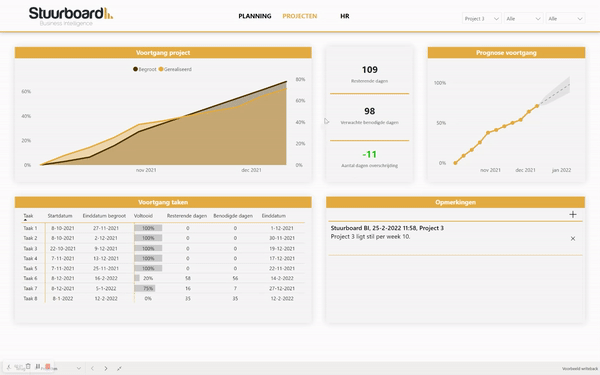Switch to the PROJECTEN tab

(300, 16)
